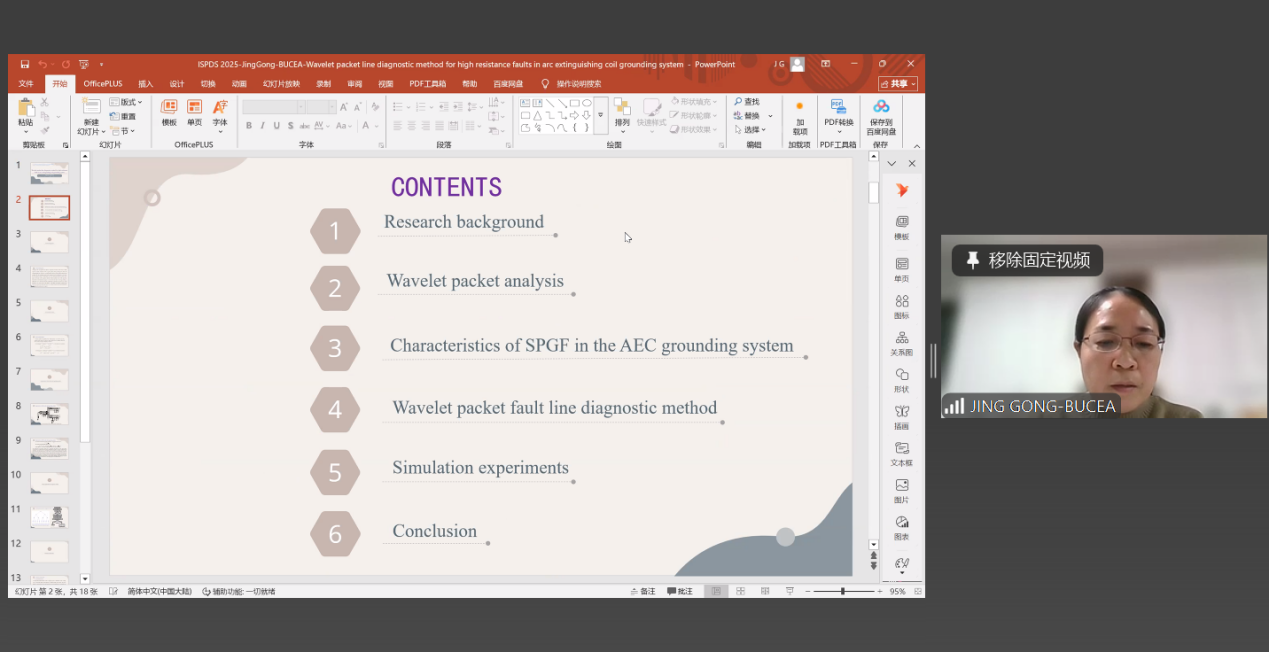Toggle the 备注 notes pane
This screenshot has height=652, width=1269.
pyautogui.click(x=642, y=591)
